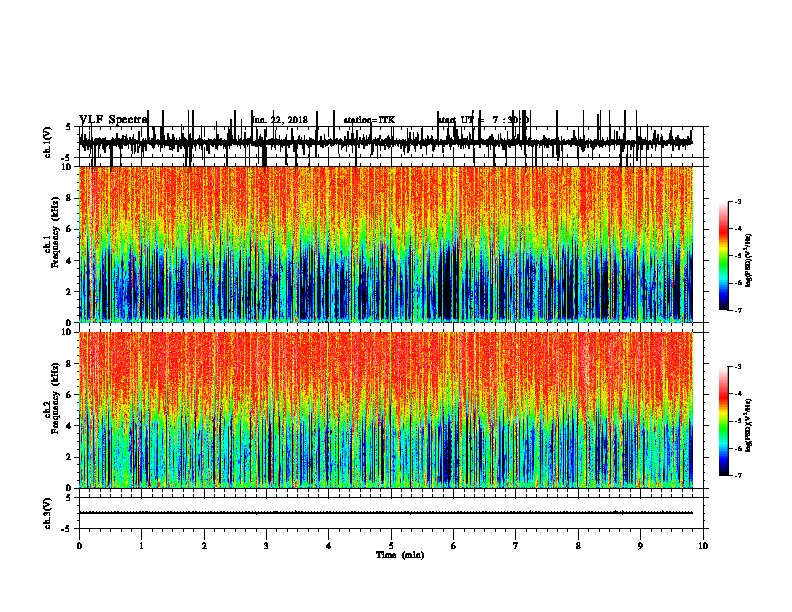This screenshot has height=612, width=792.
Task: Click the '-3' label on ch.1 color bar
Action: coord(737,202)
